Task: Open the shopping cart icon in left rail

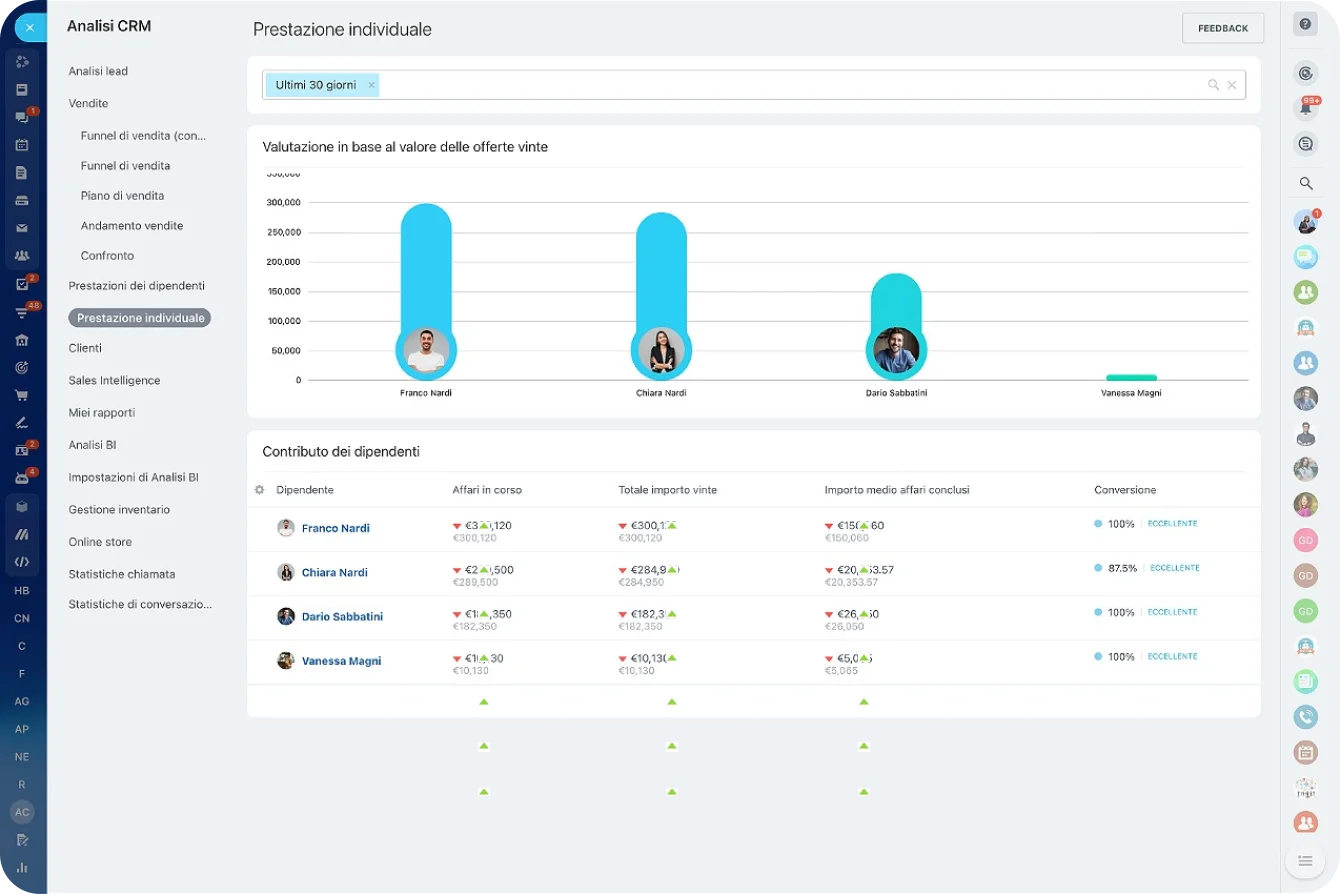Action: coord(22,395)
